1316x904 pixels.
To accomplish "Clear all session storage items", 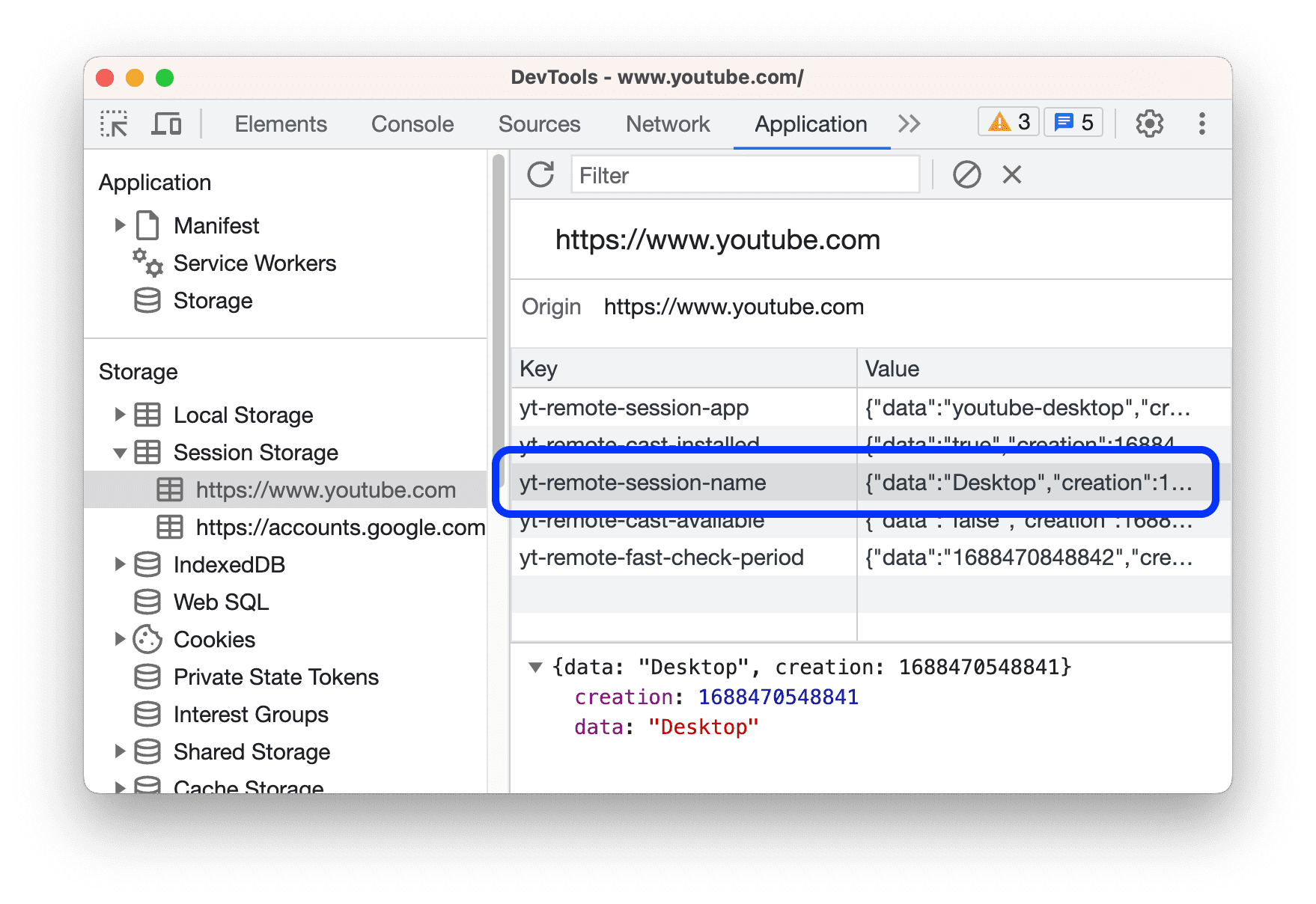I will [967, 174].
